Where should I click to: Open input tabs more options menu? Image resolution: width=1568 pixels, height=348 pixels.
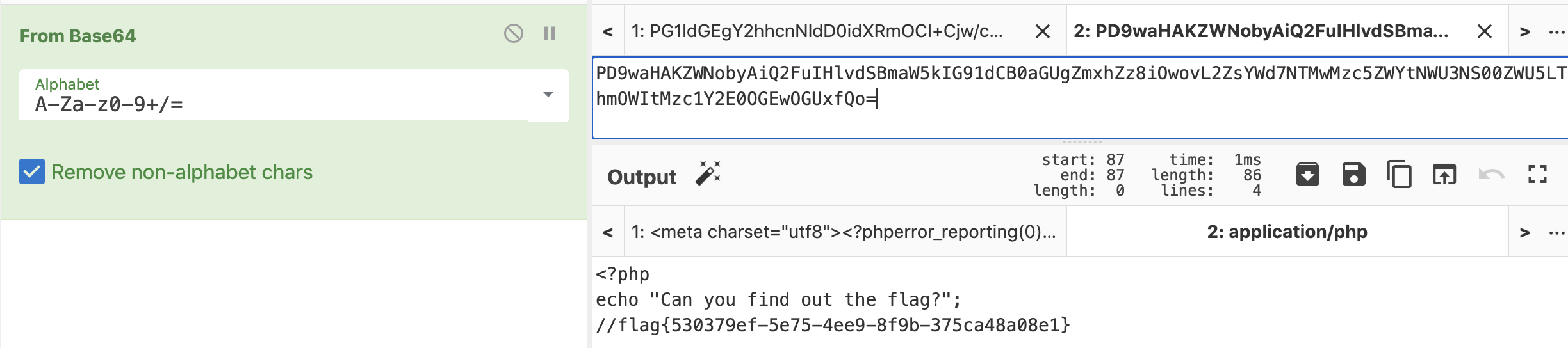click(1556, 31)
